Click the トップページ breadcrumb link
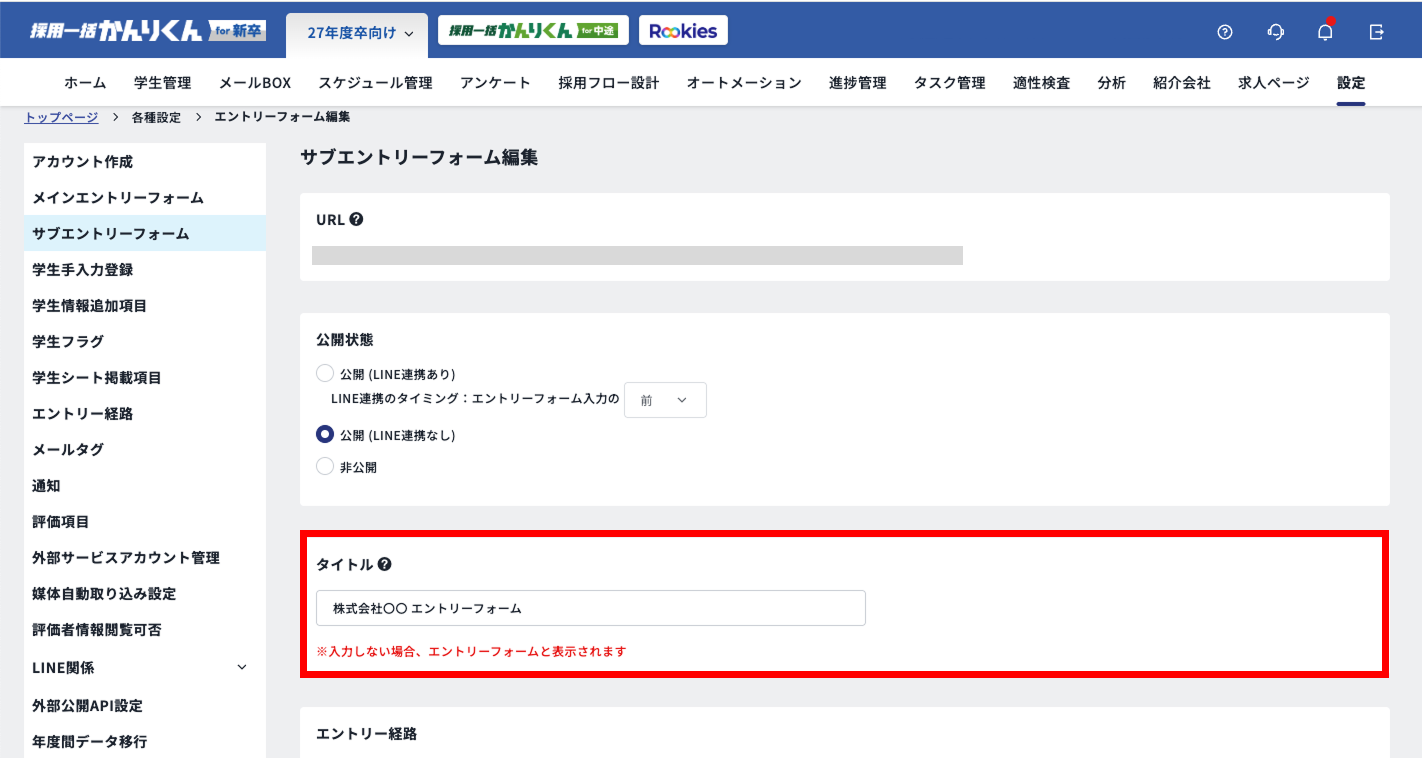 [x=62, y=117]
